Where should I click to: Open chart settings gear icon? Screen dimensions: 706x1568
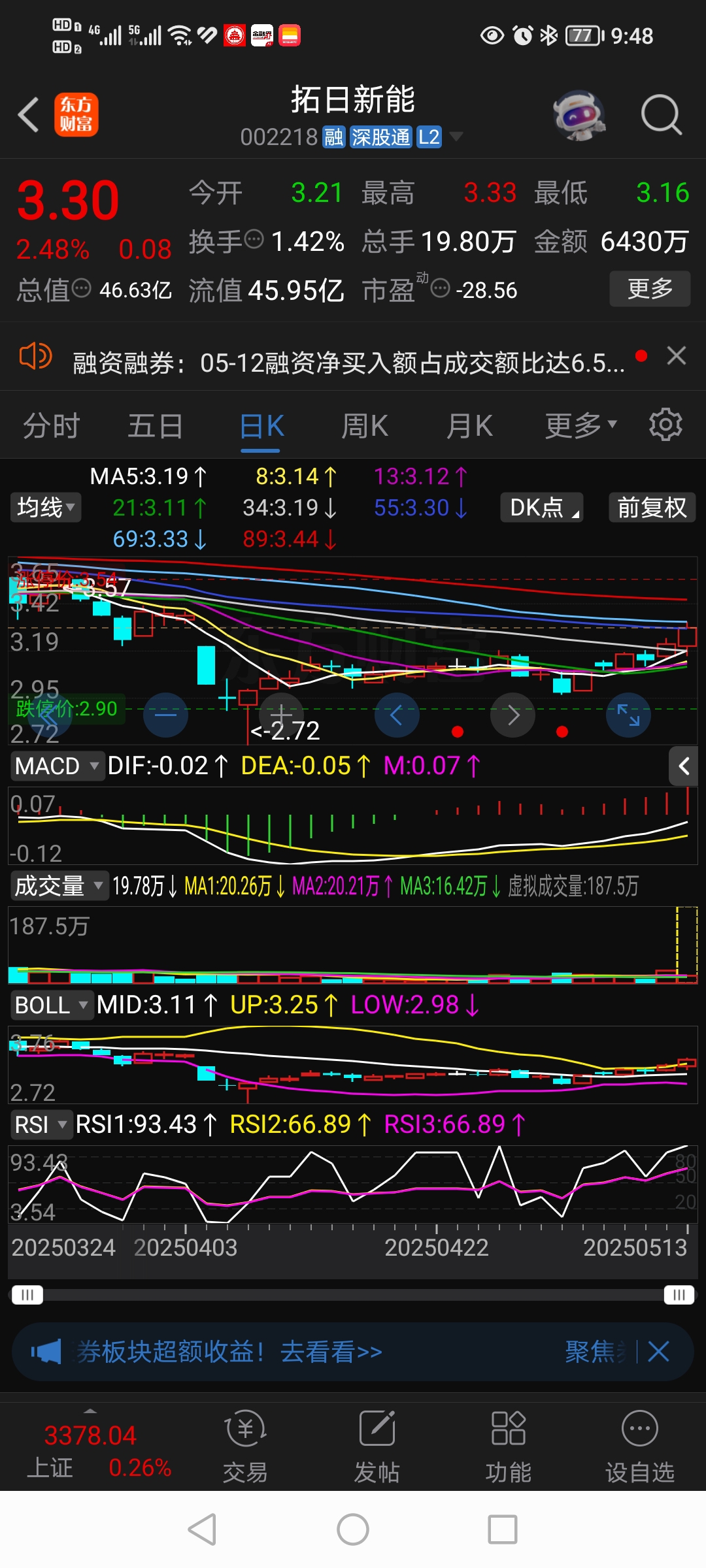pyautogui.click(x=665, y=425)
